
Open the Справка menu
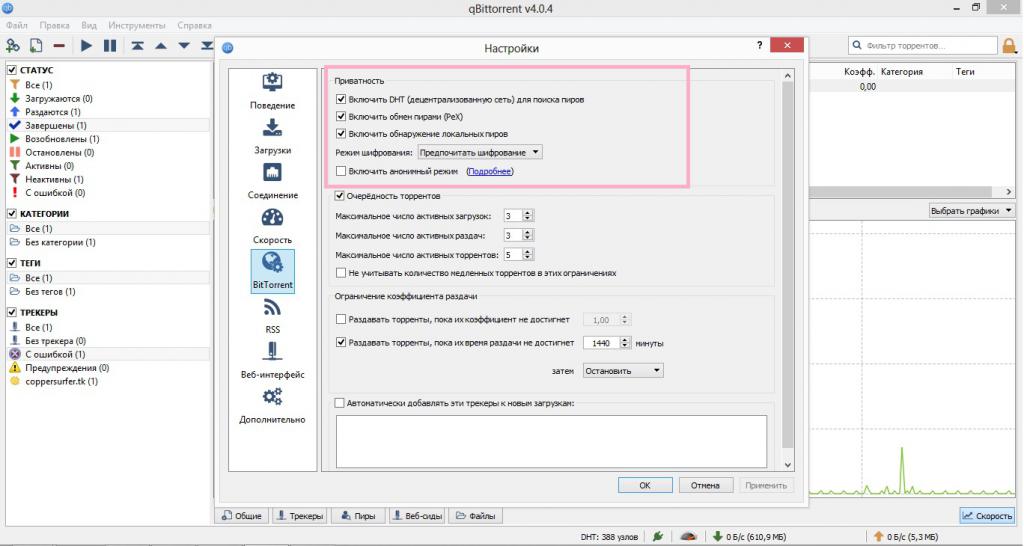coord(194,25)
